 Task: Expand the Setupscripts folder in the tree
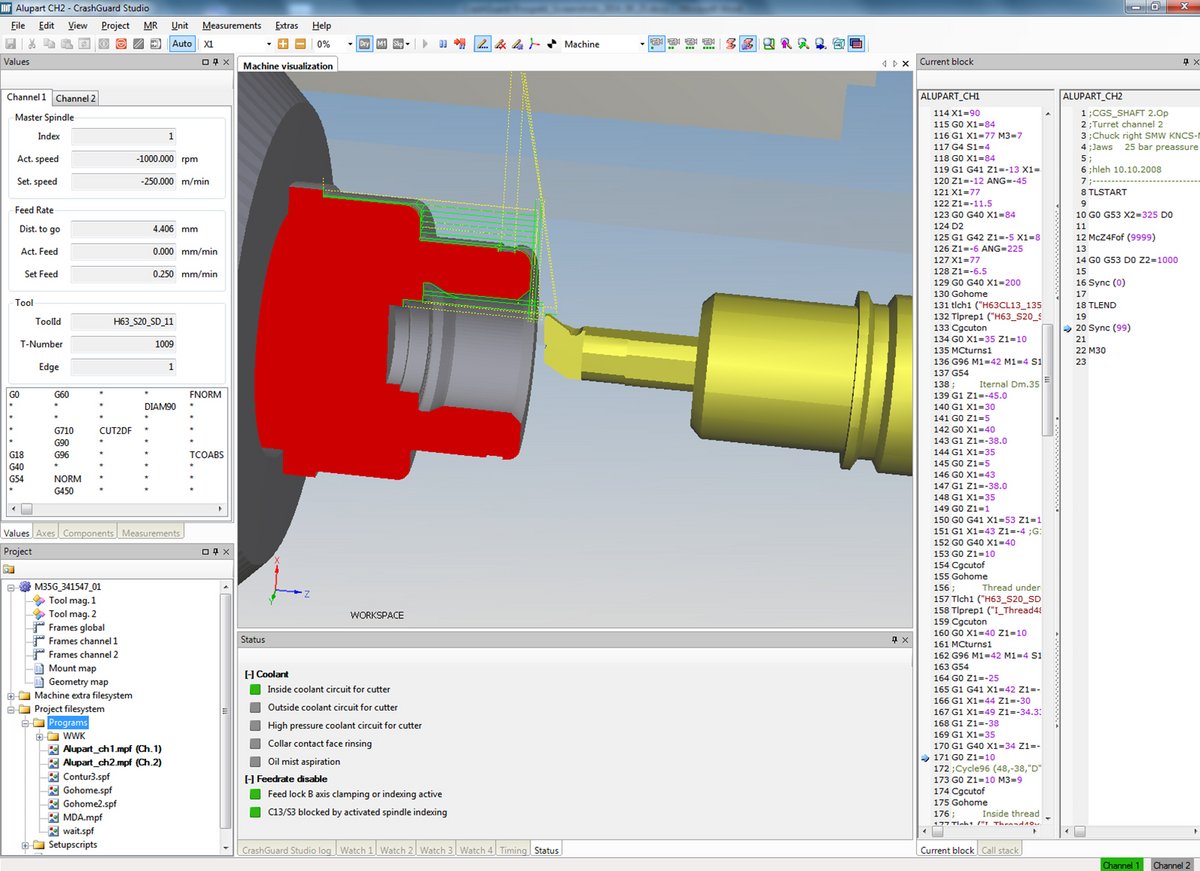[25, 845]
